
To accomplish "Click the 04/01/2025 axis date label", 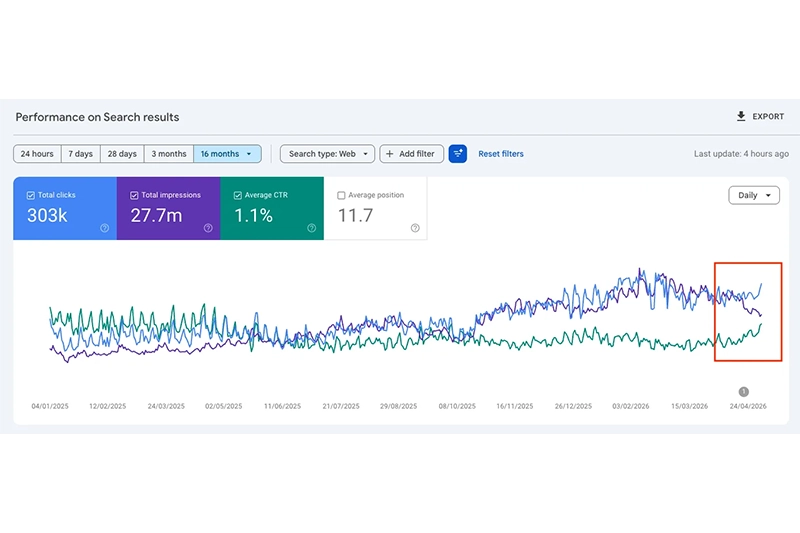I will [50, 407].
